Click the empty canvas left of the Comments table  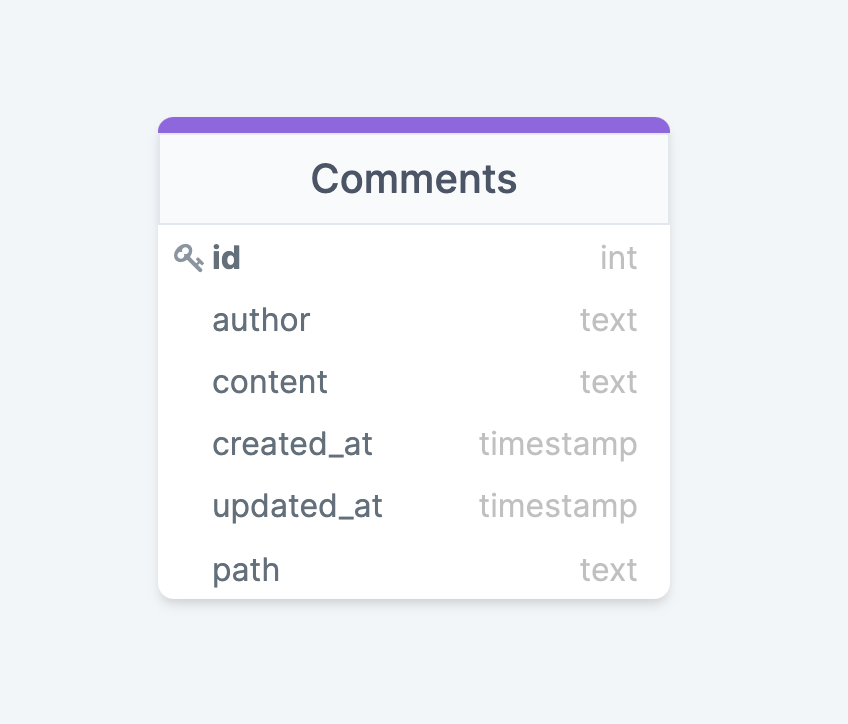[78, 360]
